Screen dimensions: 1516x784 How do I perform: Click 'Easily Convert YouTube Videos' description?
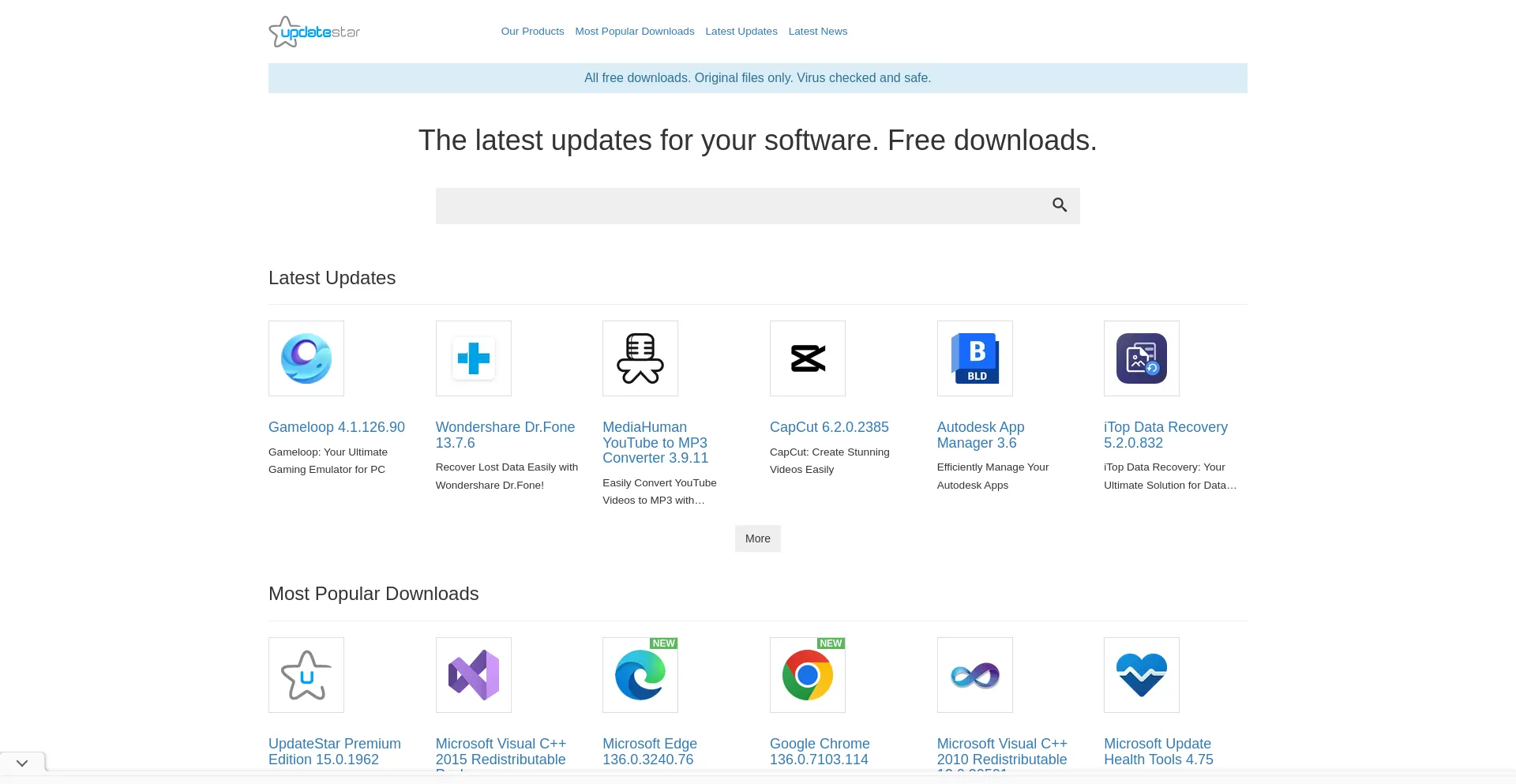(x=659, y=492)
